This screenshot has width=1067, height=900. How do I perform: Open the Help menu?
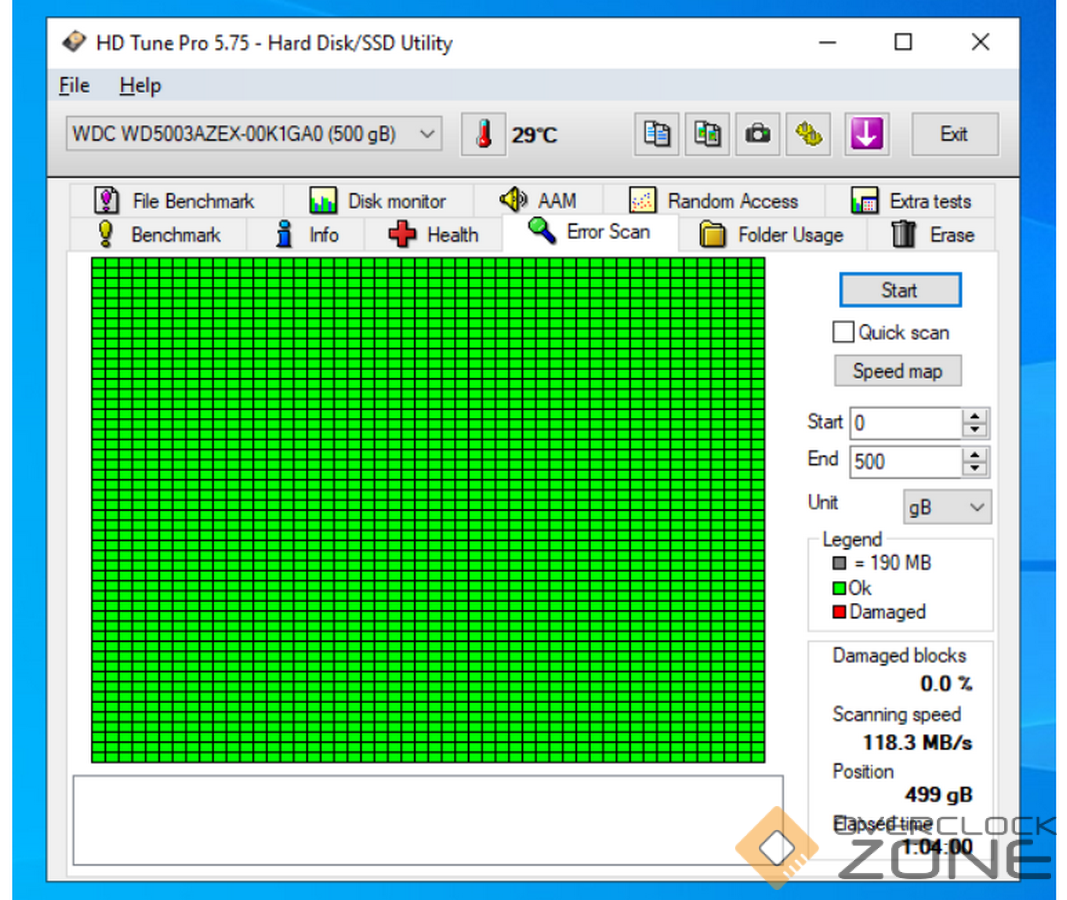coord(140,86)
